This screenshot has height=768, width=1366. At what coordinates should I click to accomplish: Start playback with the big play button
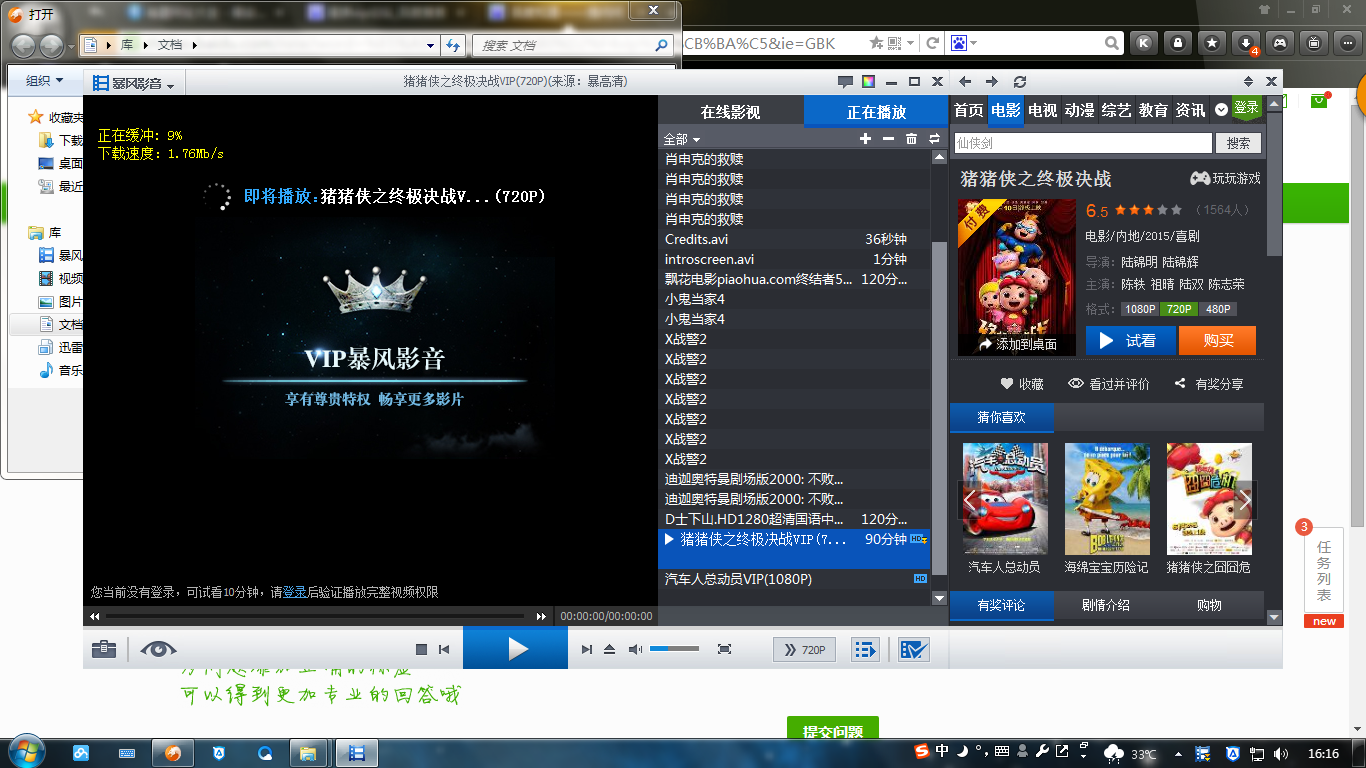515,648
